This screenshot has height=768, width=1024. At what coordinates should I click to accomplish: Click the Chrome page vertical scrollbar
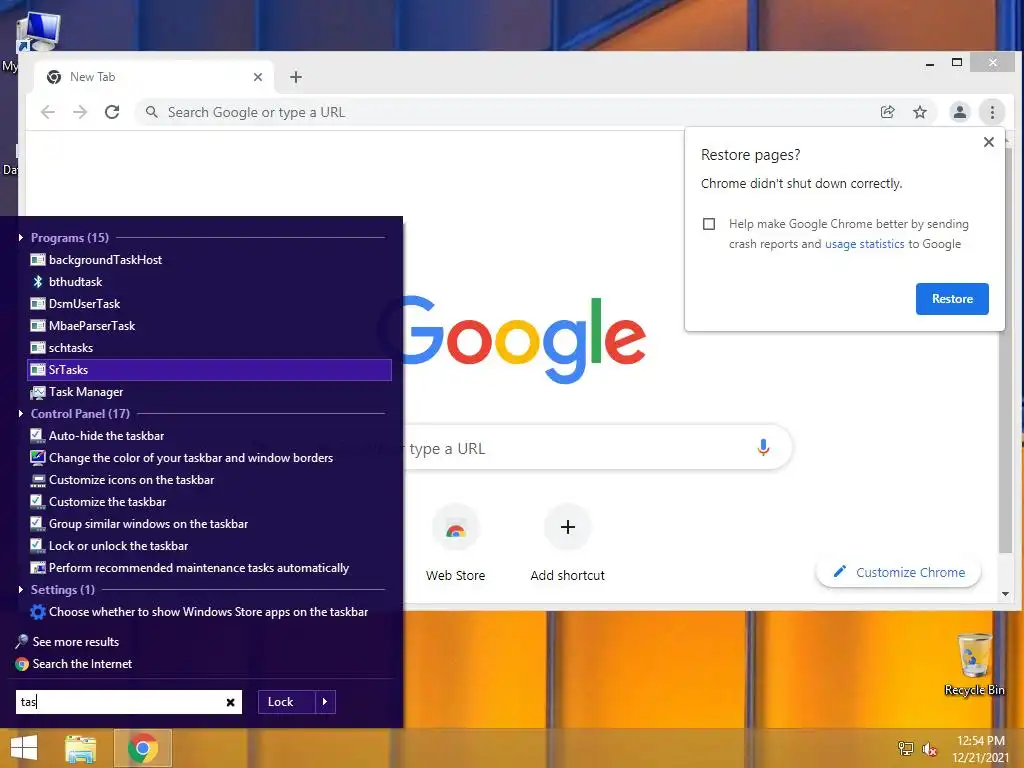point(1005,349)
